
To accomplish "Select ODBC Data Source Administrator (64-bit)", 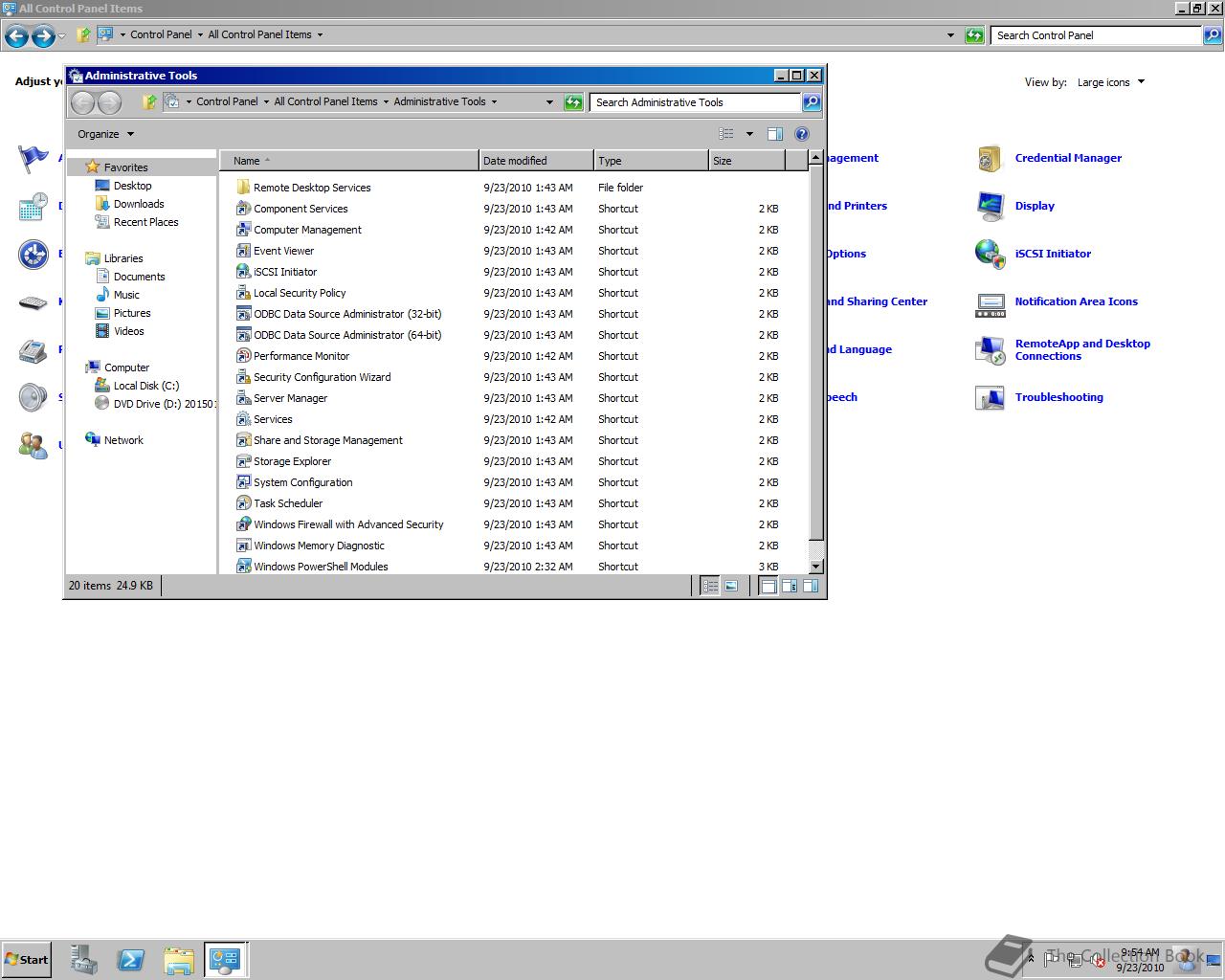I will point(347,335).
